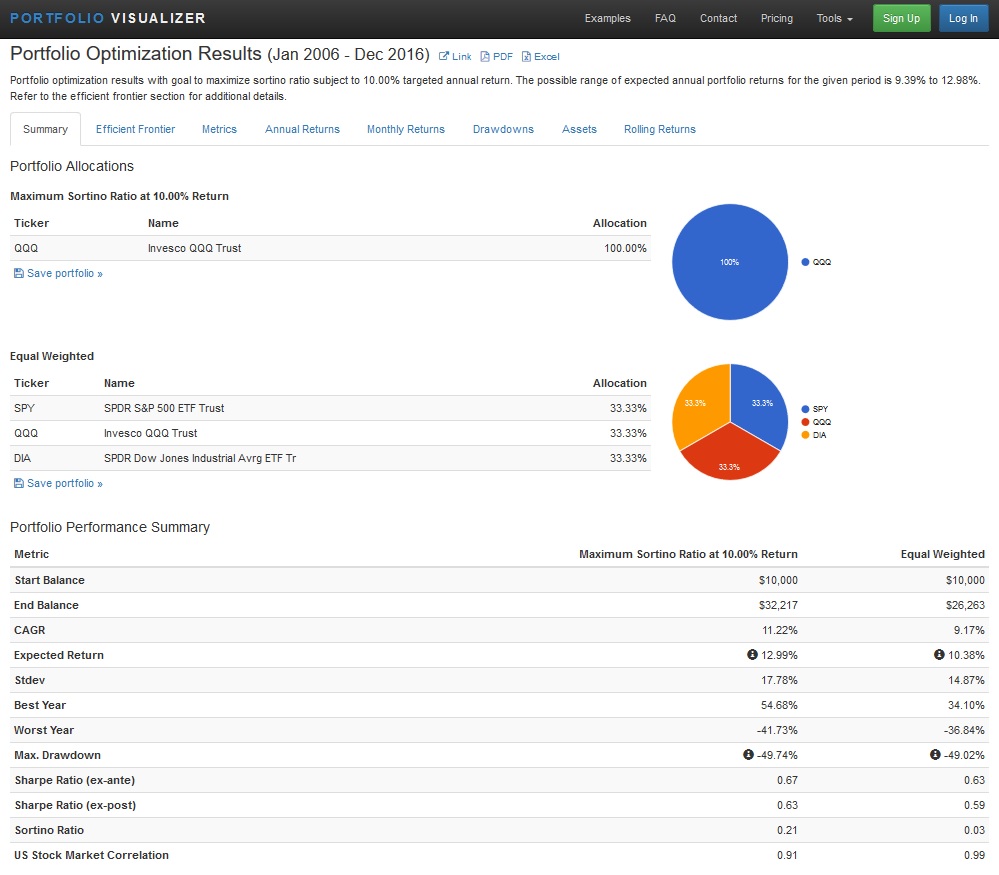999x875 pixels.
Task: Click the Maximum Sortino Ratio column header
Action: click(x=688, y=554)
